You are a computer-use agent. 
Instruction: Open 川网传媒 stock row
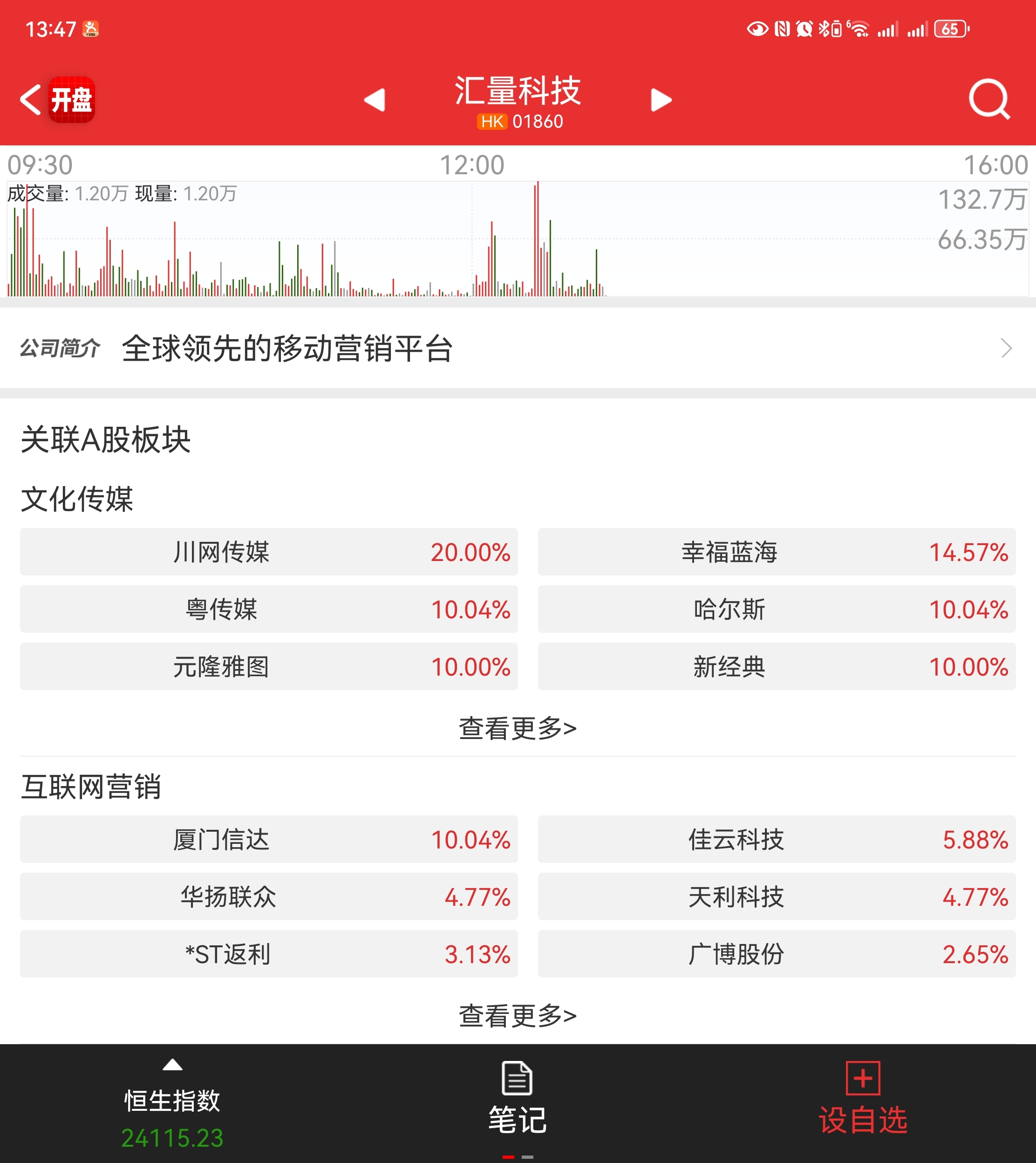click(x=269, y=552)
